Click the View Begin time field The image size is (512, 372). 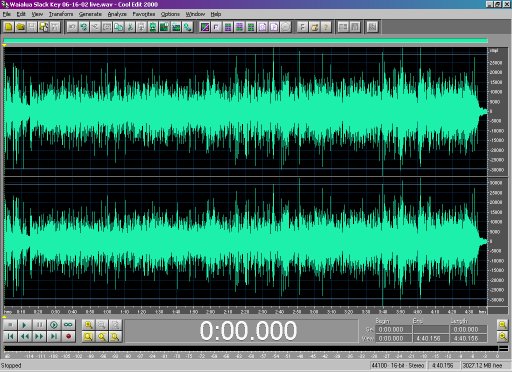click(393, 338)
